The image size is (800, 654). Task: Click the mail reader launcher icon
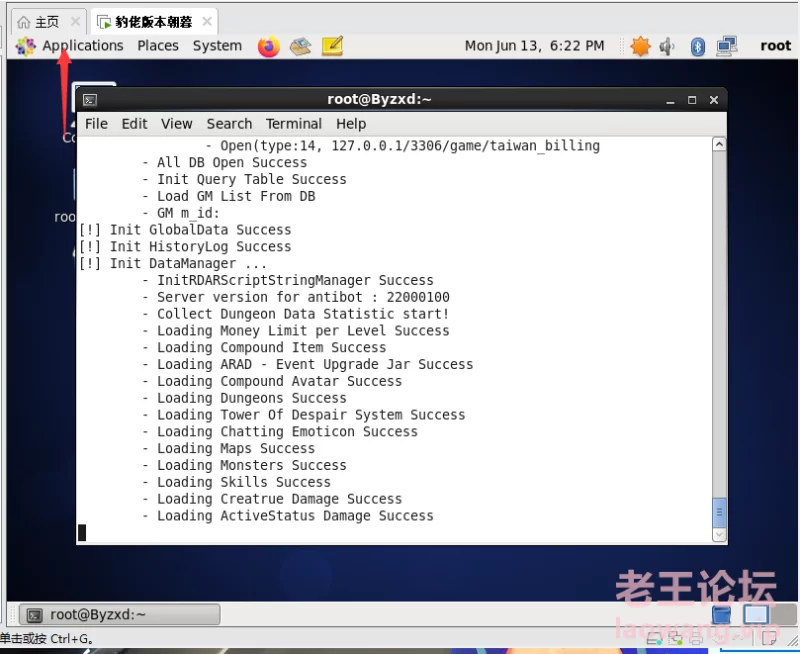(301, 46)
